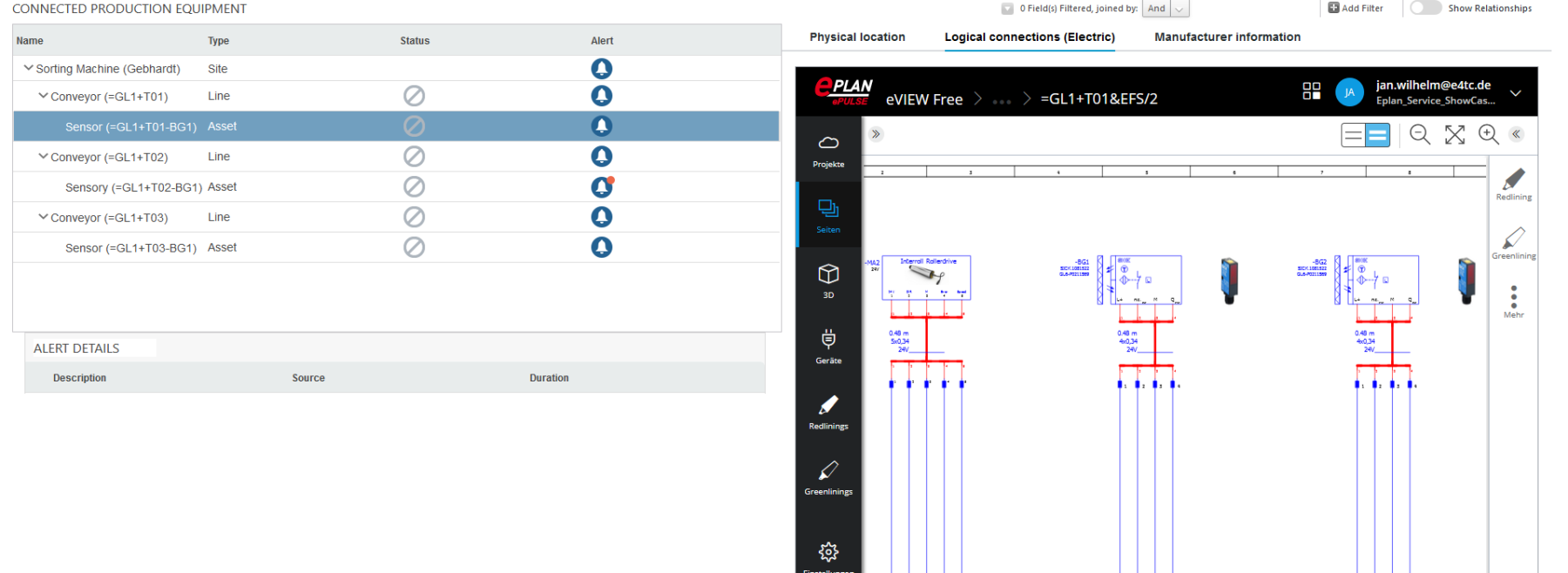1568x573 pixels.
Task: Click Description column in Alert Details
Action: [79, 378]
